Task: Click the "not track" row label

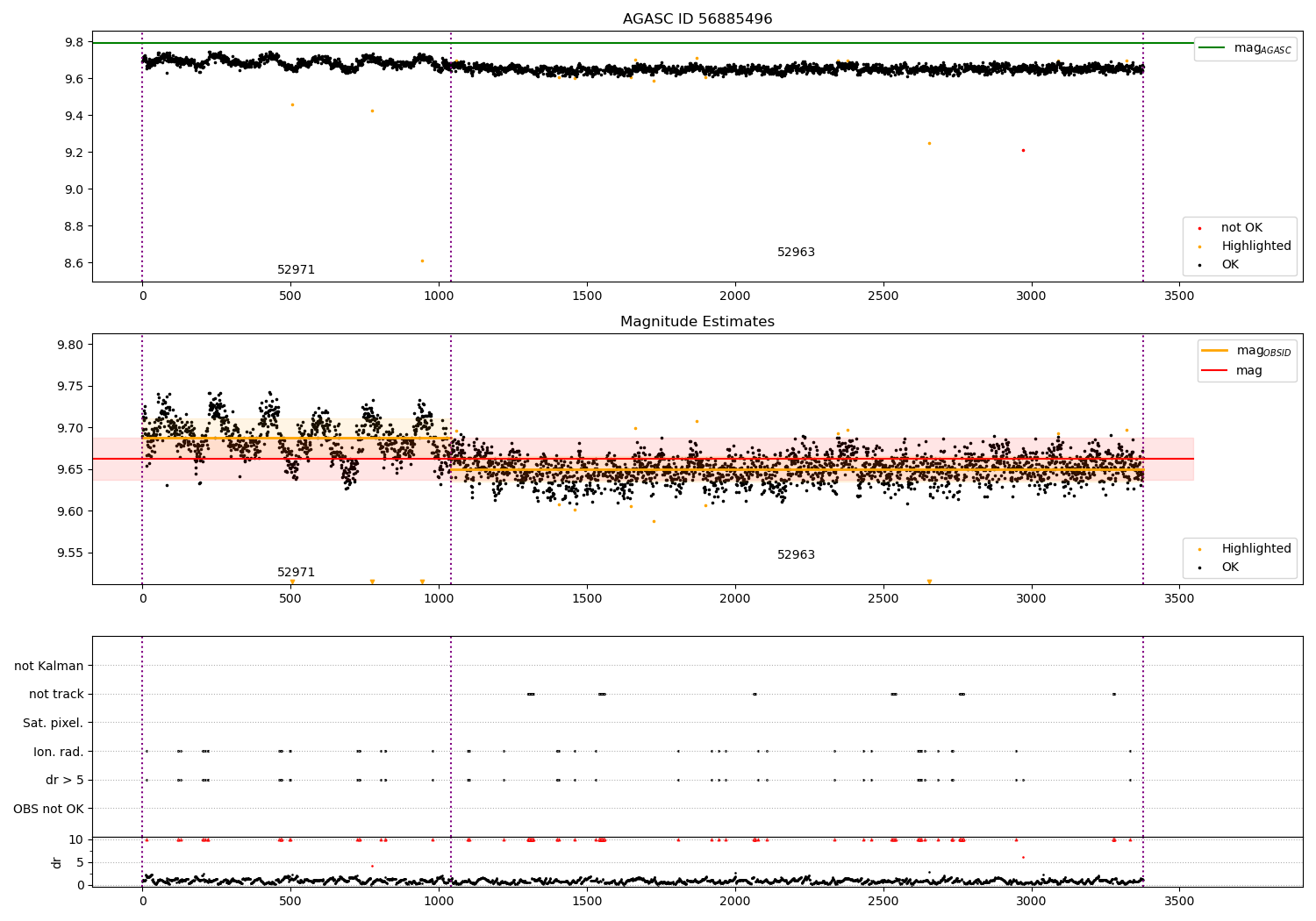Action: click(56, 694)
